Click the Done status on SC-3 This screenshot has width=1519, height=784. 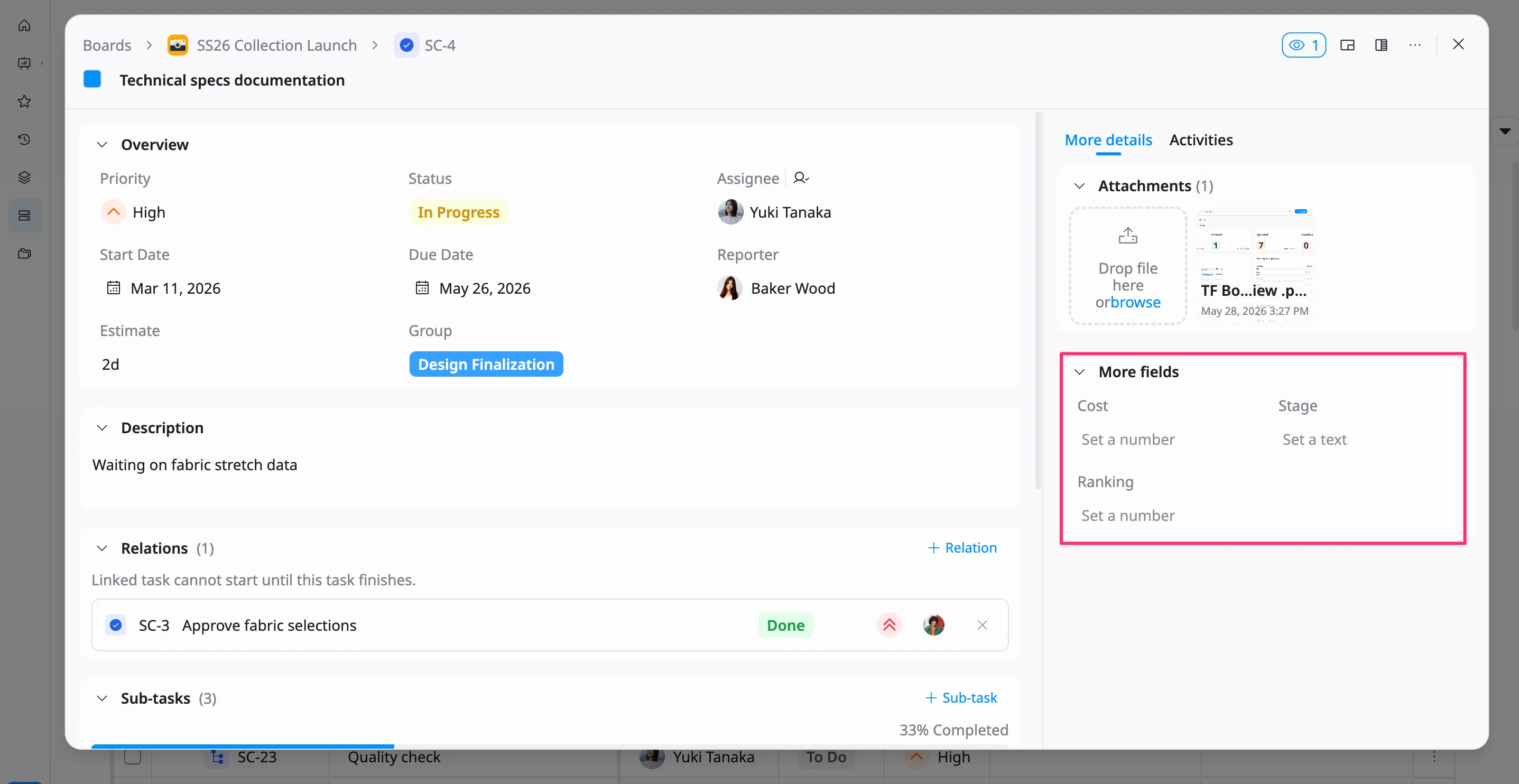[785, 625]
